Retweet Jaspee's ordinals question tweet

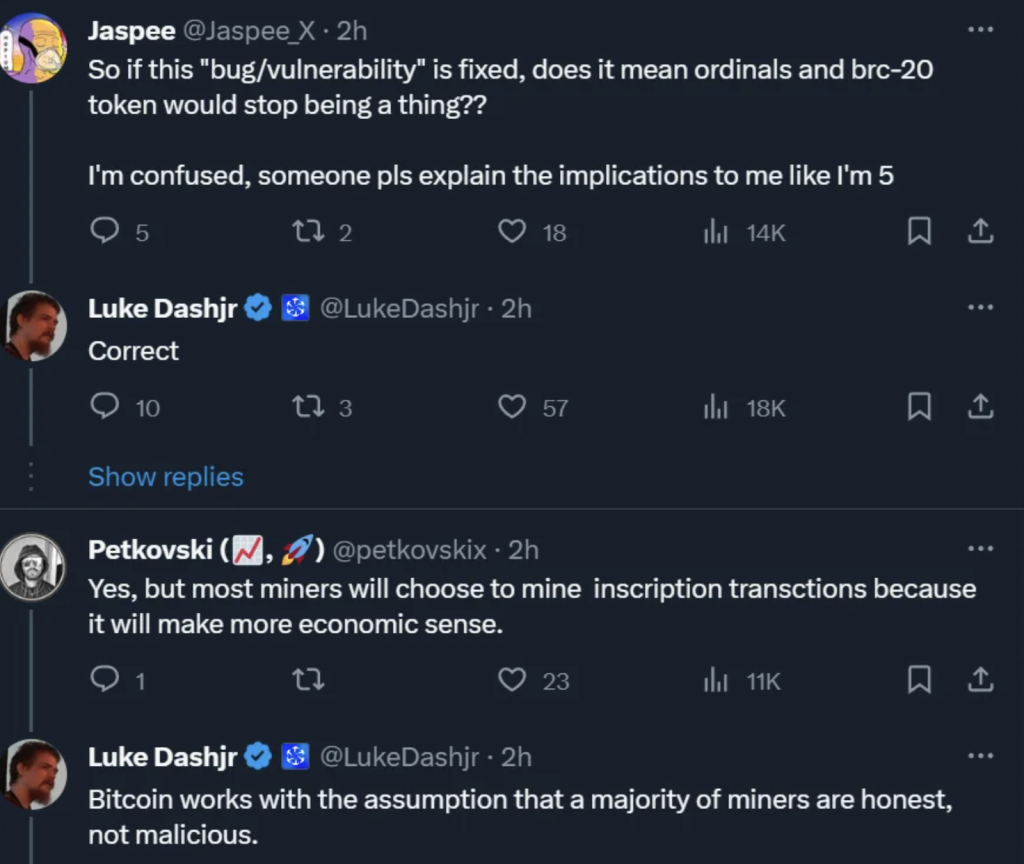(x=308, y=231)
